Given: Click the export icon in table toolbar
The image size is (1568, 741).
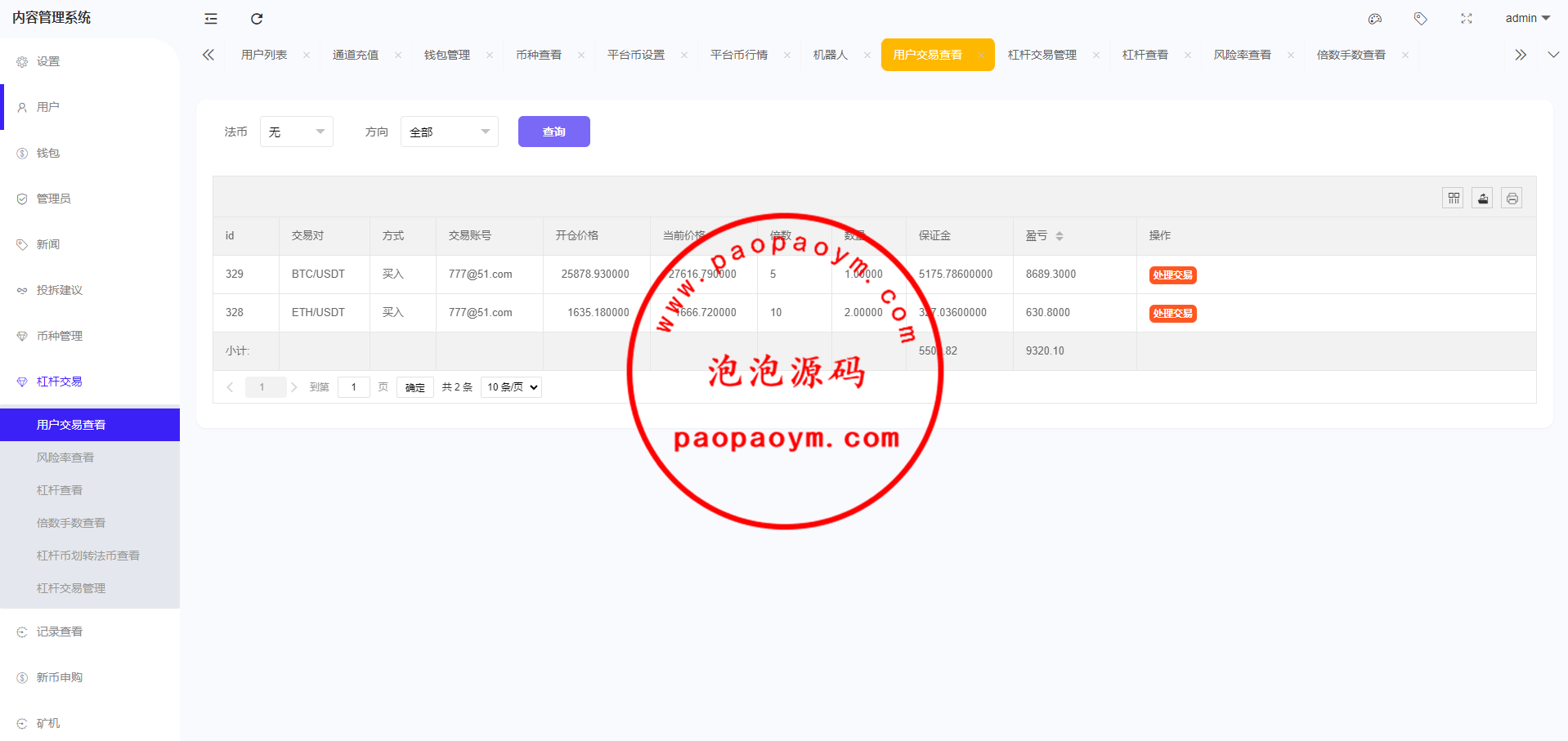Looking at the screenshot, I should 1482,198.
